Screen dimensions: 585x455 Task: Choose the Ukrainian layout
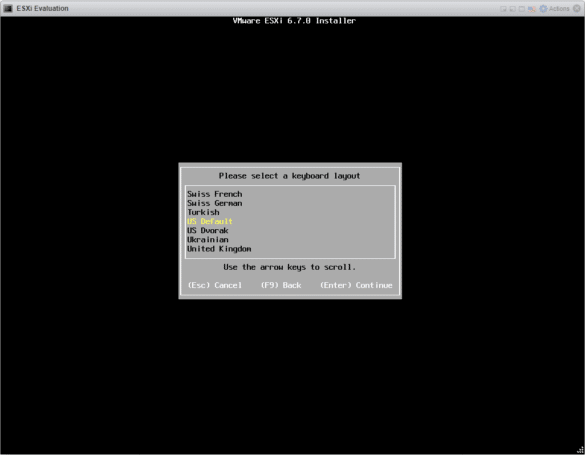click(x=207, y=239)
